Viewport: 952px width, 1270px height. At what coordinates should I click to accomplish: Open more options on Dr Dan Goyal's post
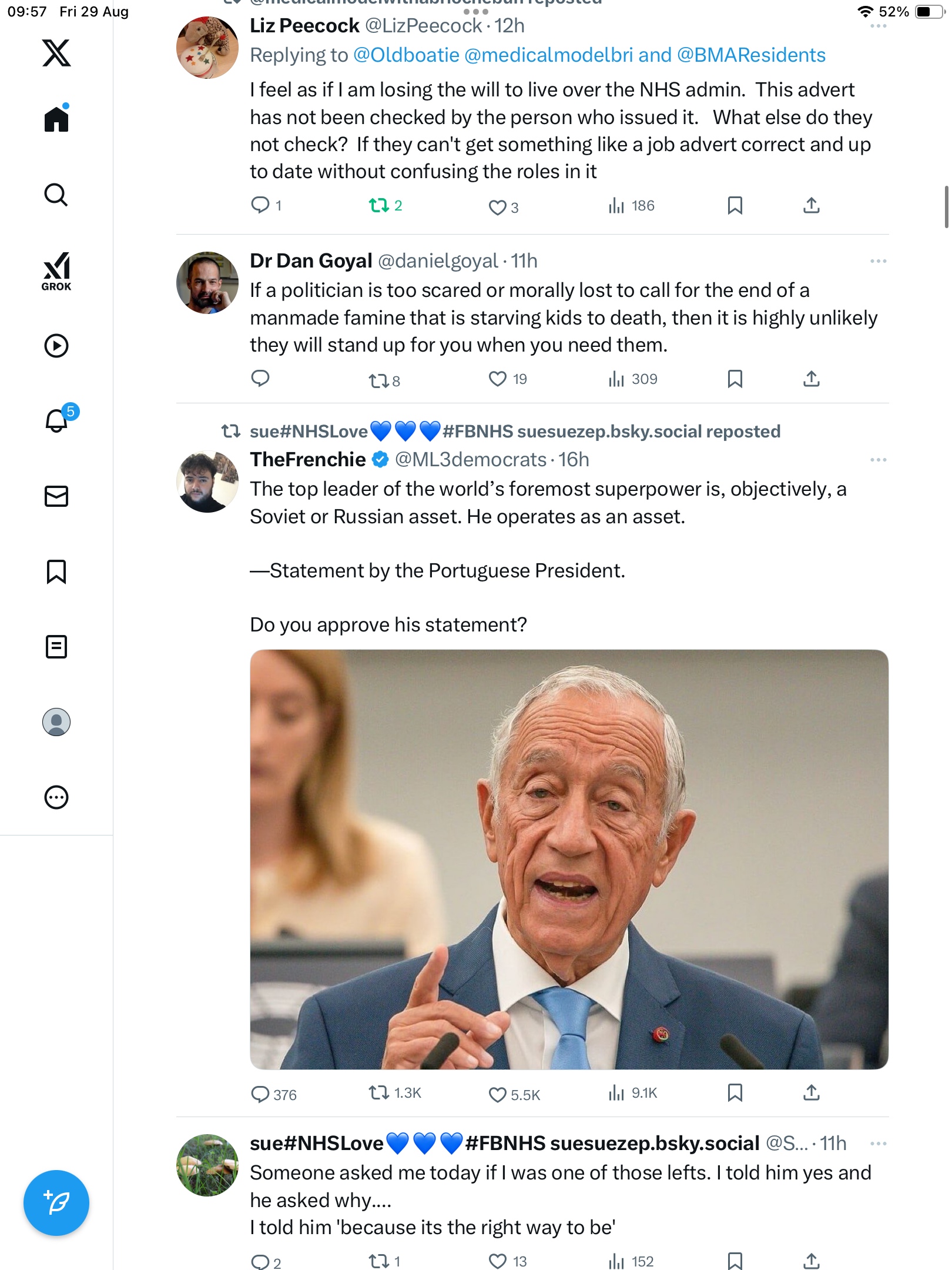[878, 261]
